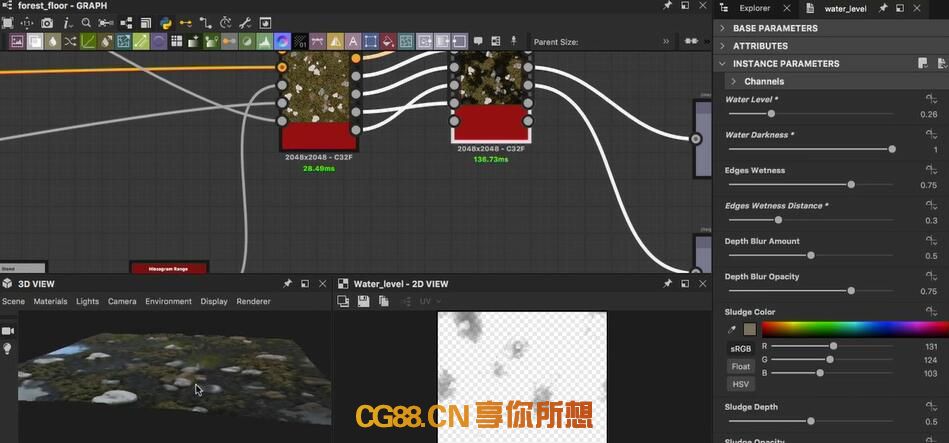Viewport: 949px width, 443px height.
Task: Switch to the Explorer tab
Action: click(x=755, y=8)
